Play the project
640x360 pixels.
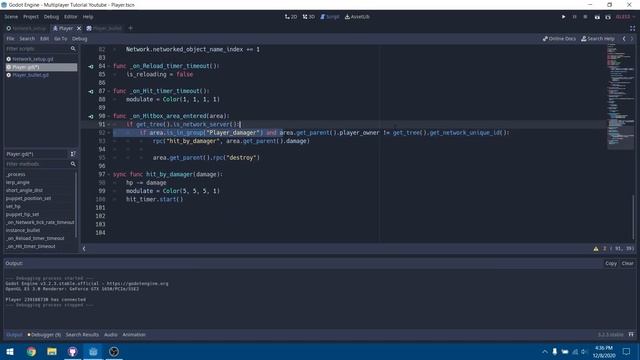(563, 17)
